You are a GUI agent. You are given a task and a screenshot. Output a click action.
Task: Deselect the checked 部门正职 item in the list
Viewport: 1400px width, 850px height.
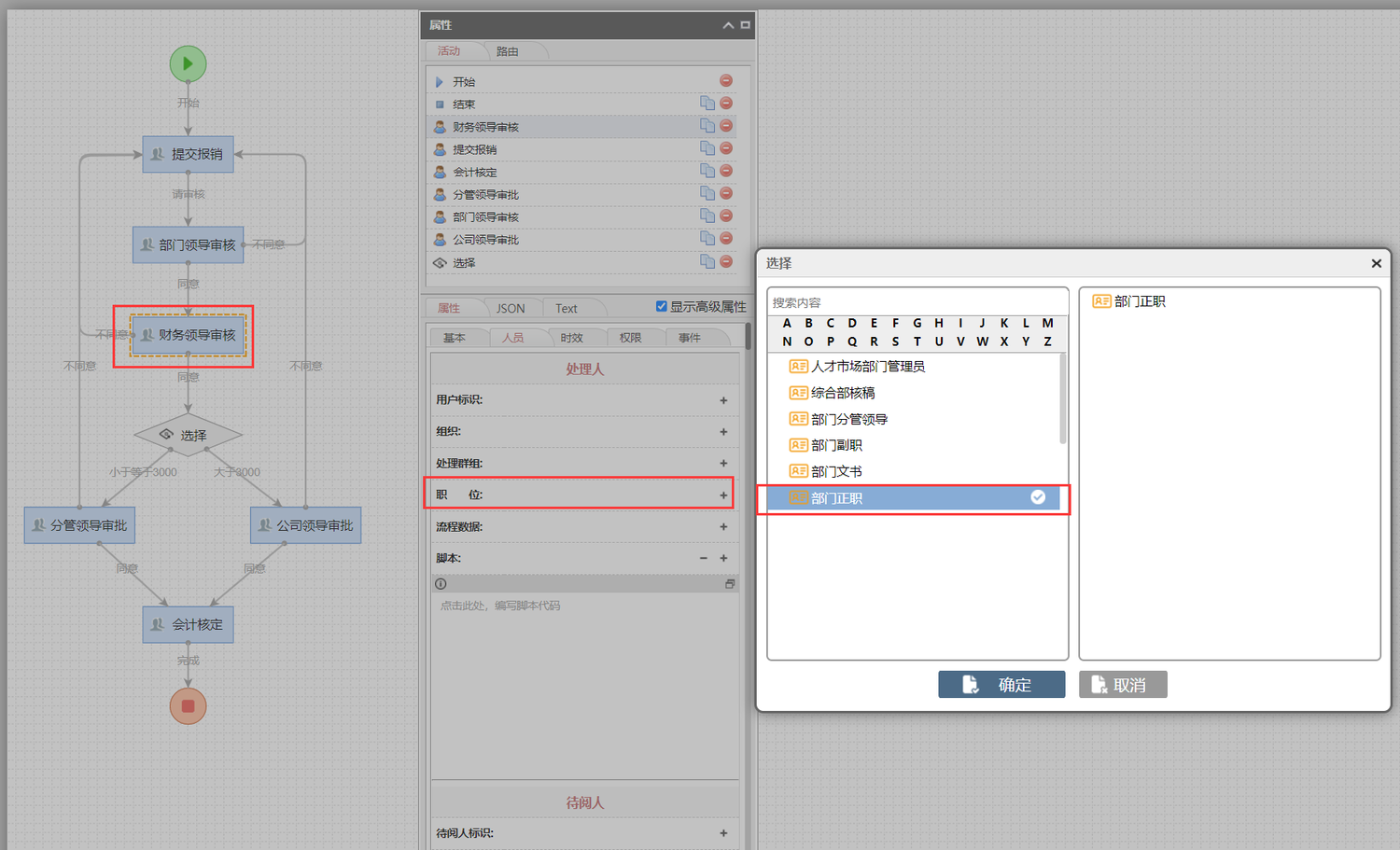(1037, 498)
